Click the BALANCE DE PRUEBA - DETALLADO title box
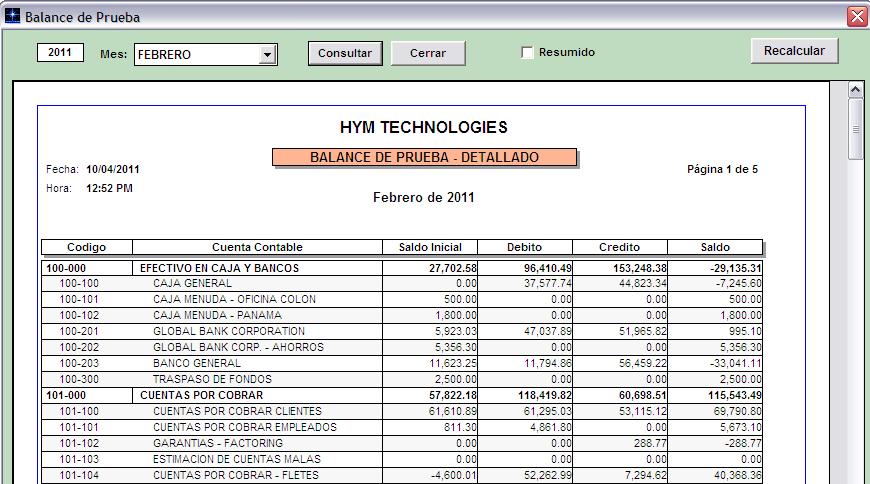This screenshot has width=870, height=484. 424,157
